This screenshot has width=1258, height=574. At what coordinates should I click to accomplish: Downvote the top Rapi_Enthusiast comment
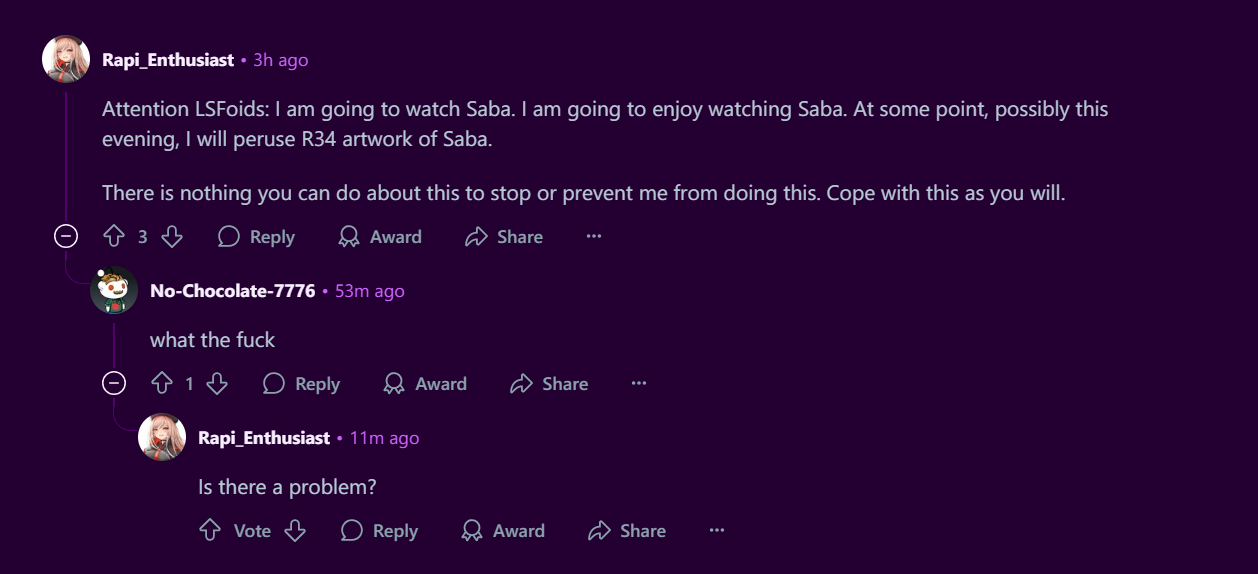(x=172, y=237)
